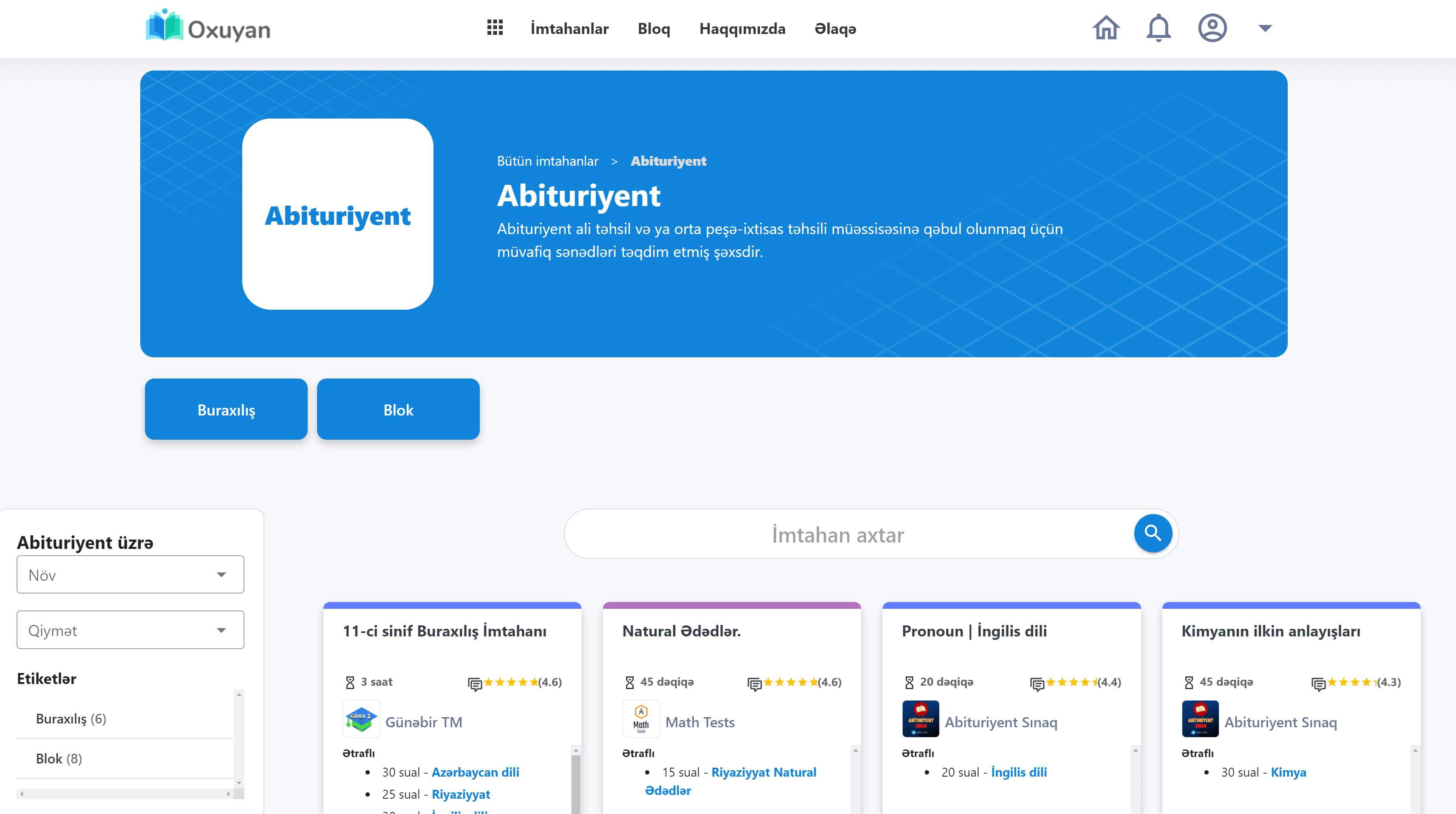This screenshot has width=1456, height=814.
Task: Open the Günəbir TM author name
Action: pyautogui.click(x=423, y=722)
